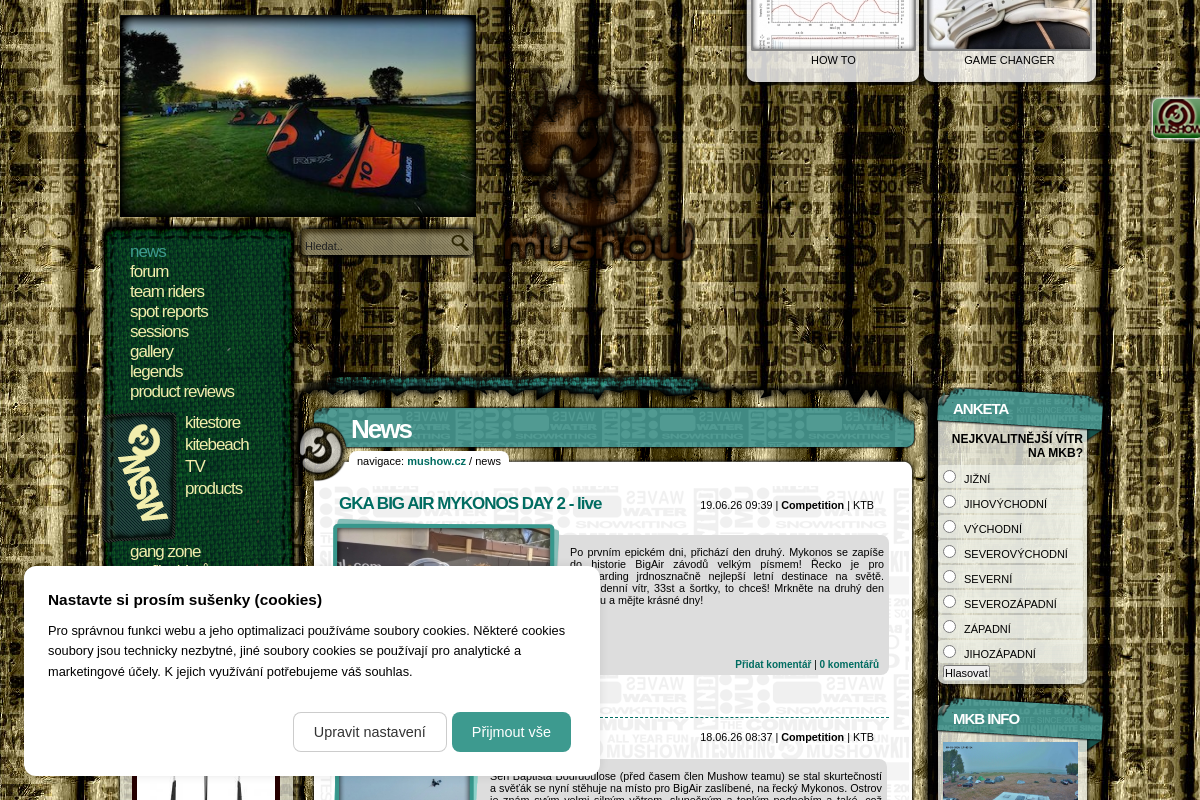Open the 0 komentářů link

[x=849, y=665]
